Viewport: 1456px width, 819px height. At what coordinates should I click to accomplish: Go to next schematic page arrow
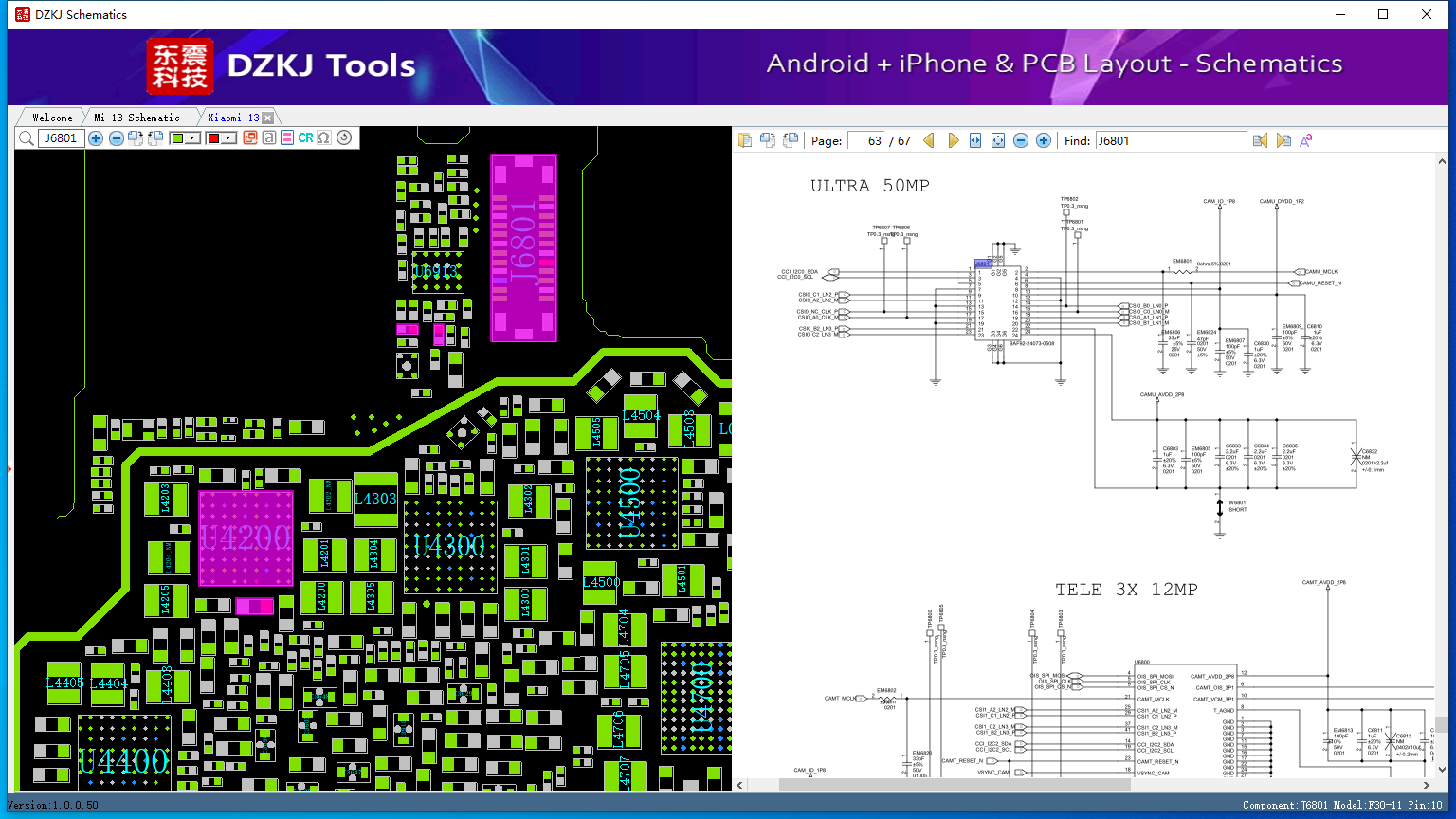(x=953, y=140)
